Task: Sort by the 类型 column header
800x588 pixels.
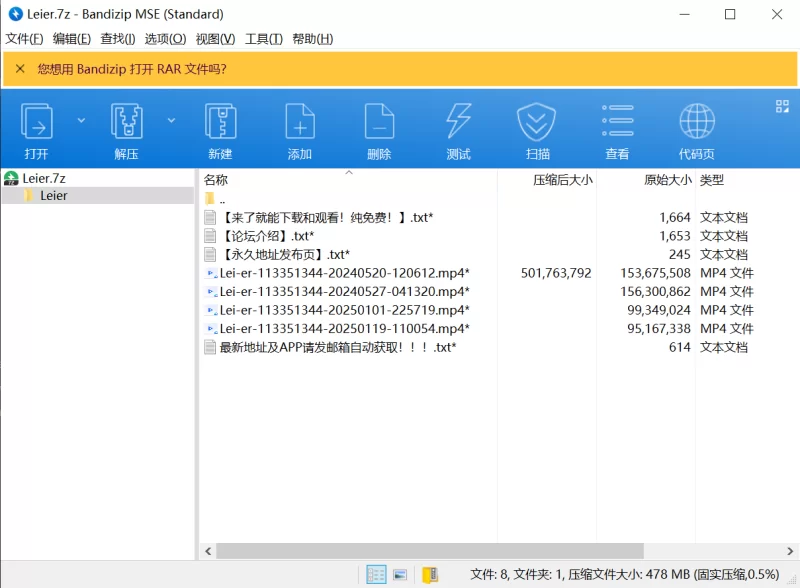Action: (712, 180)
